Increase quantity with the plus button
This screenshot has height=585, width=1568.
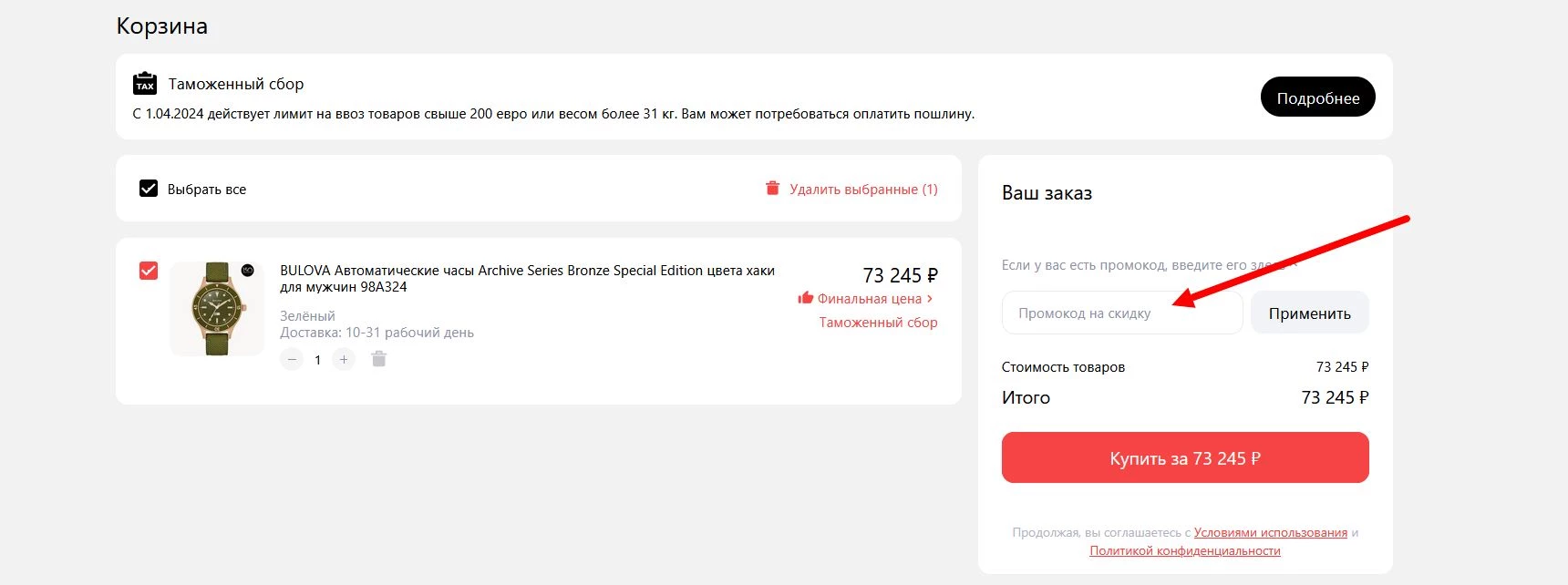pyautogui.click(x=344, y=360)
